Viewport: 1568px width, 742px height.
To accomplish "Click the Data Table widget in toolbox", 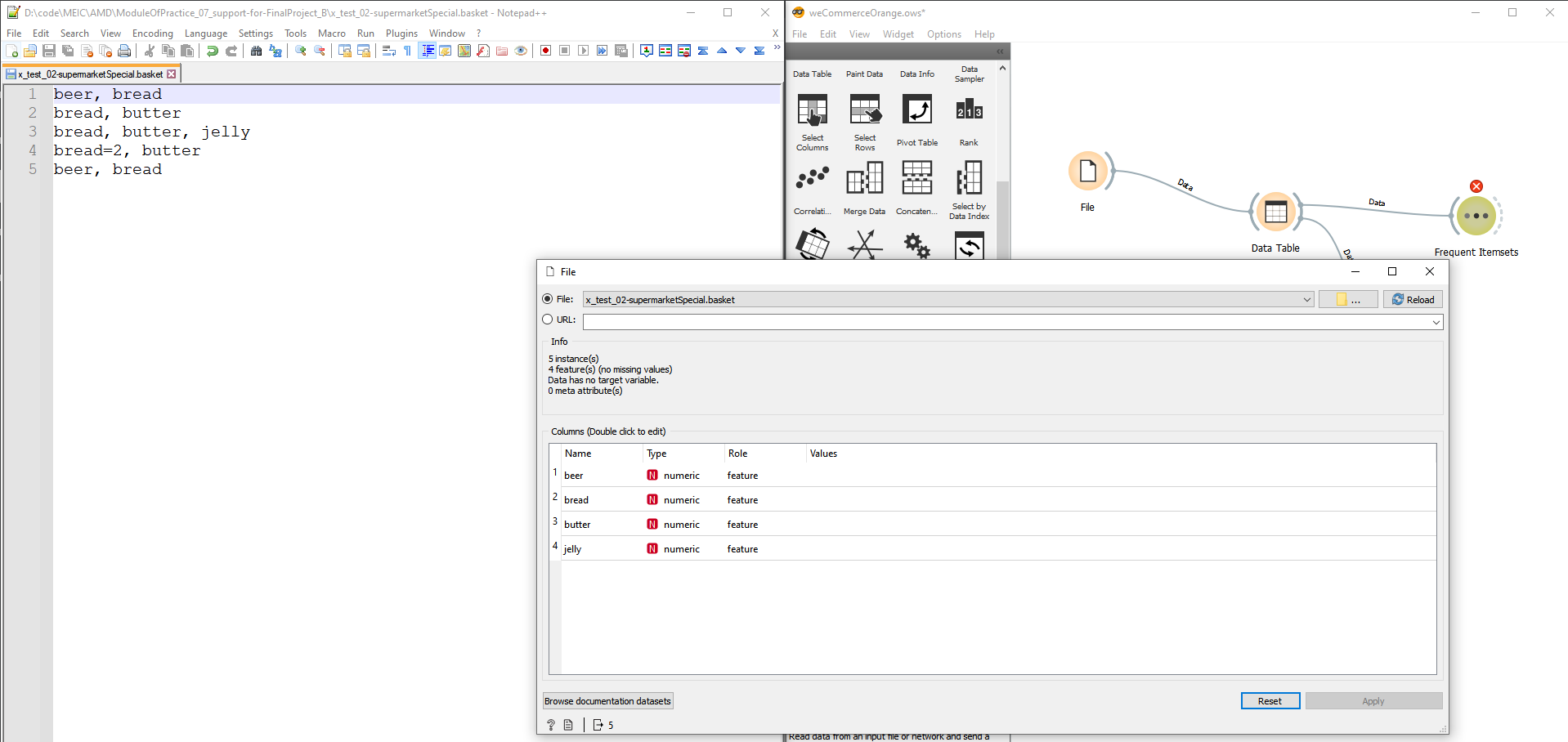I will pos(813,74).
